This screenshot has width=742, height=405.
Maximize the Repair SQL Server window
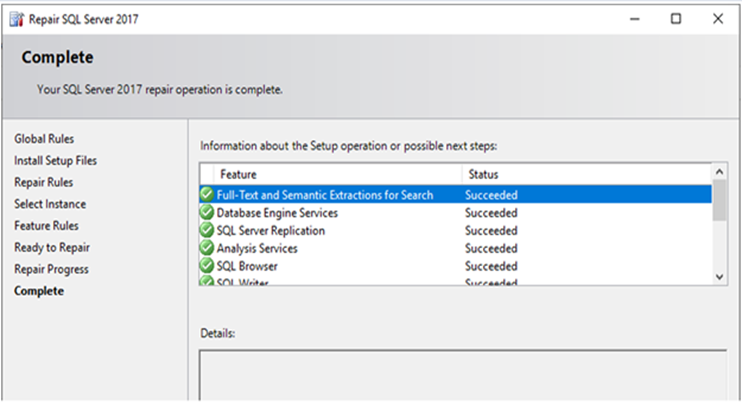(676, 18)
